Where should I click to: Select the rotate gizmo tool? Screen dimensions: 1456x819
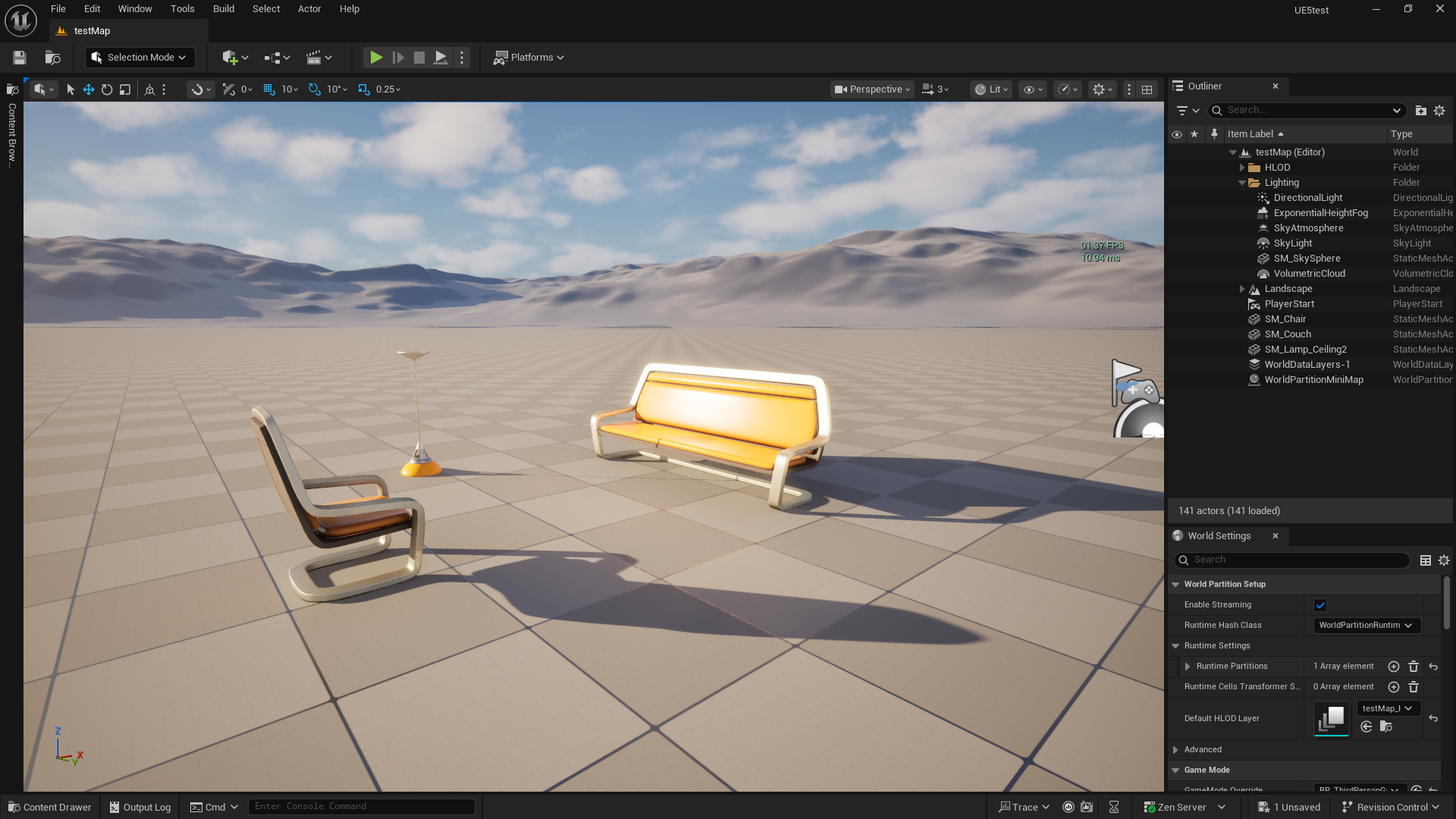(107, 89)
